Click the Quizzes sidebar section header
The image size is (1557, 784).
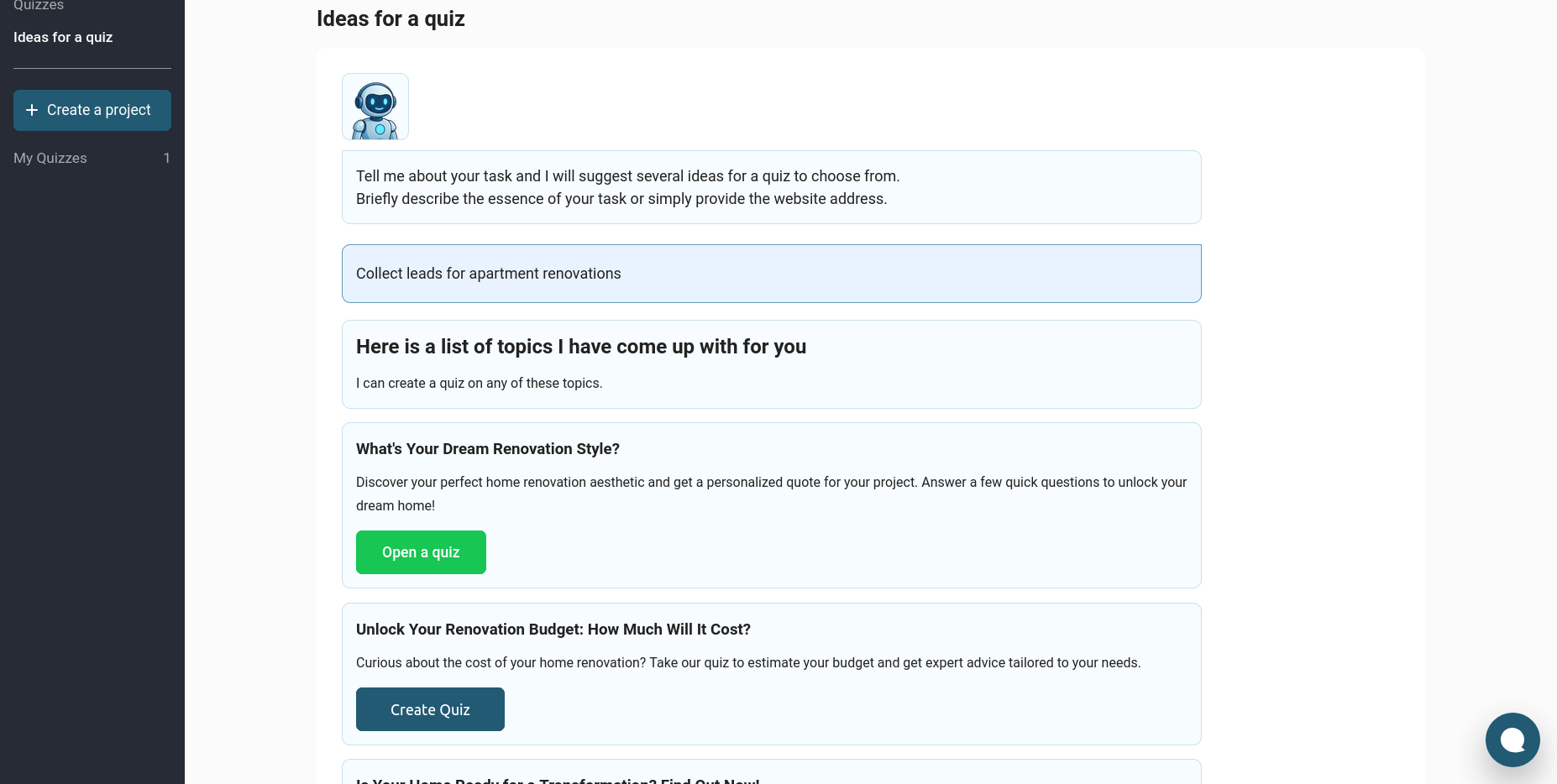click(39, 6)
